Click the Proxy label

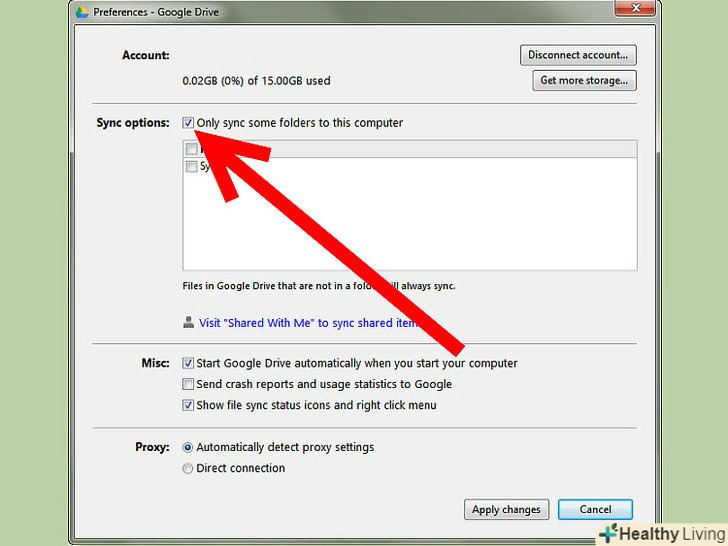coord(152,447)
